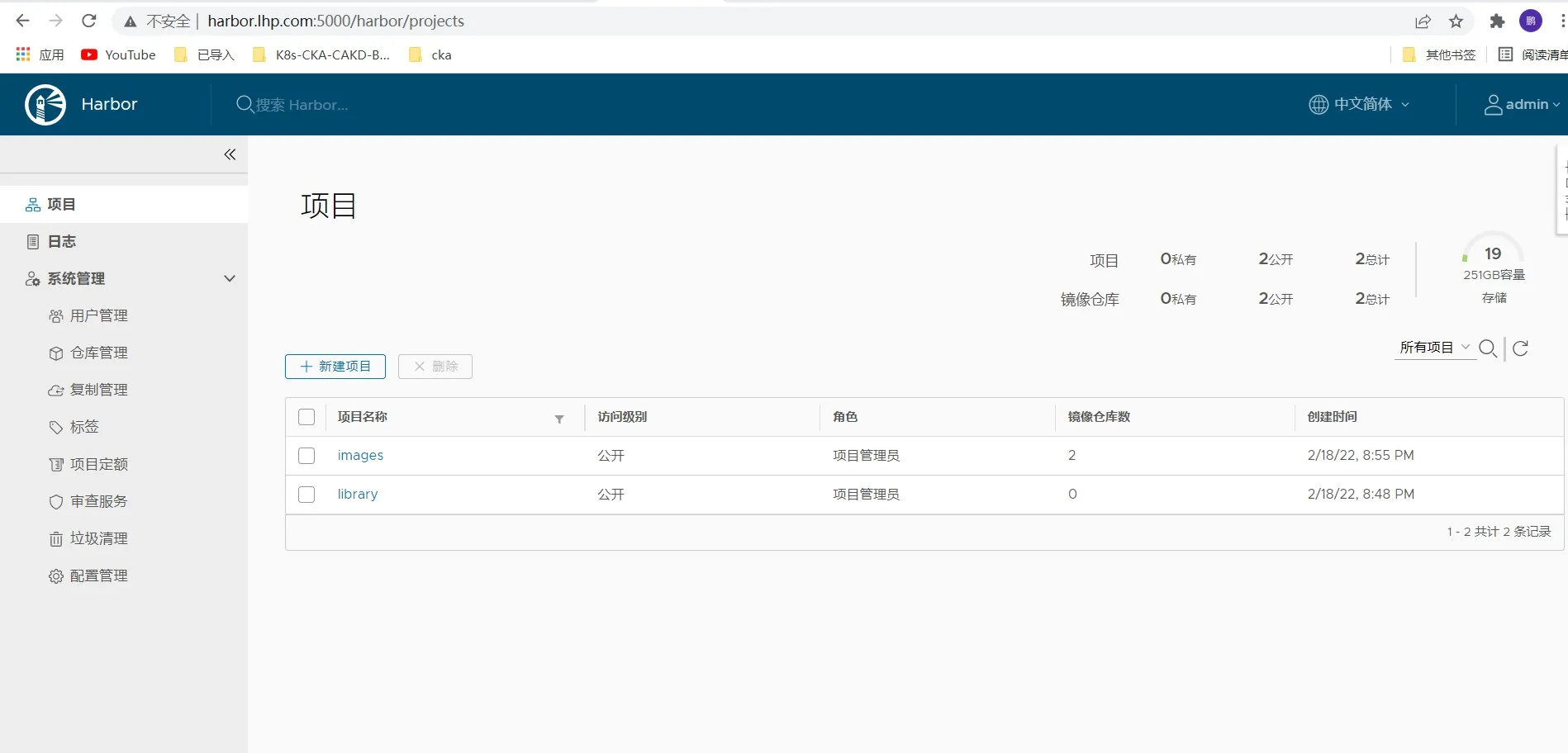Sort by 访问级别 column header
1568x753 pixels.
coord(622,417)
